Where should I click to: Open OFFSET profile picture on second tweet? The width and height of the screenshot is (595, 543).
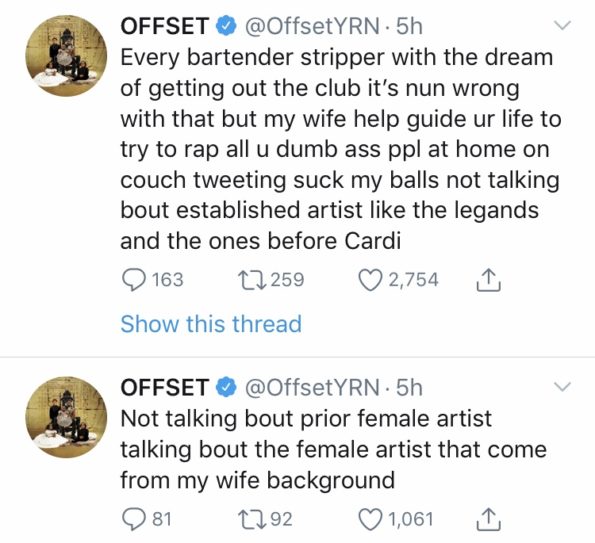tap(66, 417)
